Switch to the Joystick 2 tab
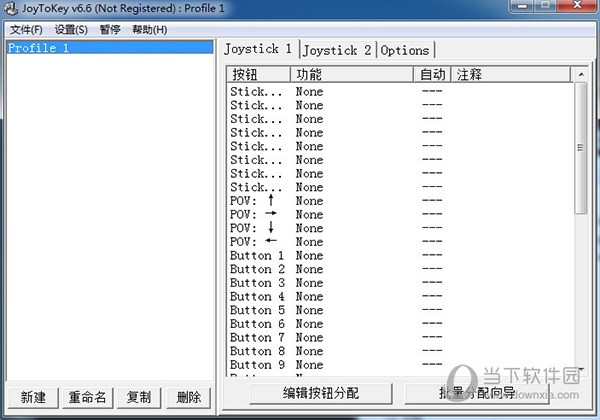This screenshot has height=420, width=600. click(337, 50)
